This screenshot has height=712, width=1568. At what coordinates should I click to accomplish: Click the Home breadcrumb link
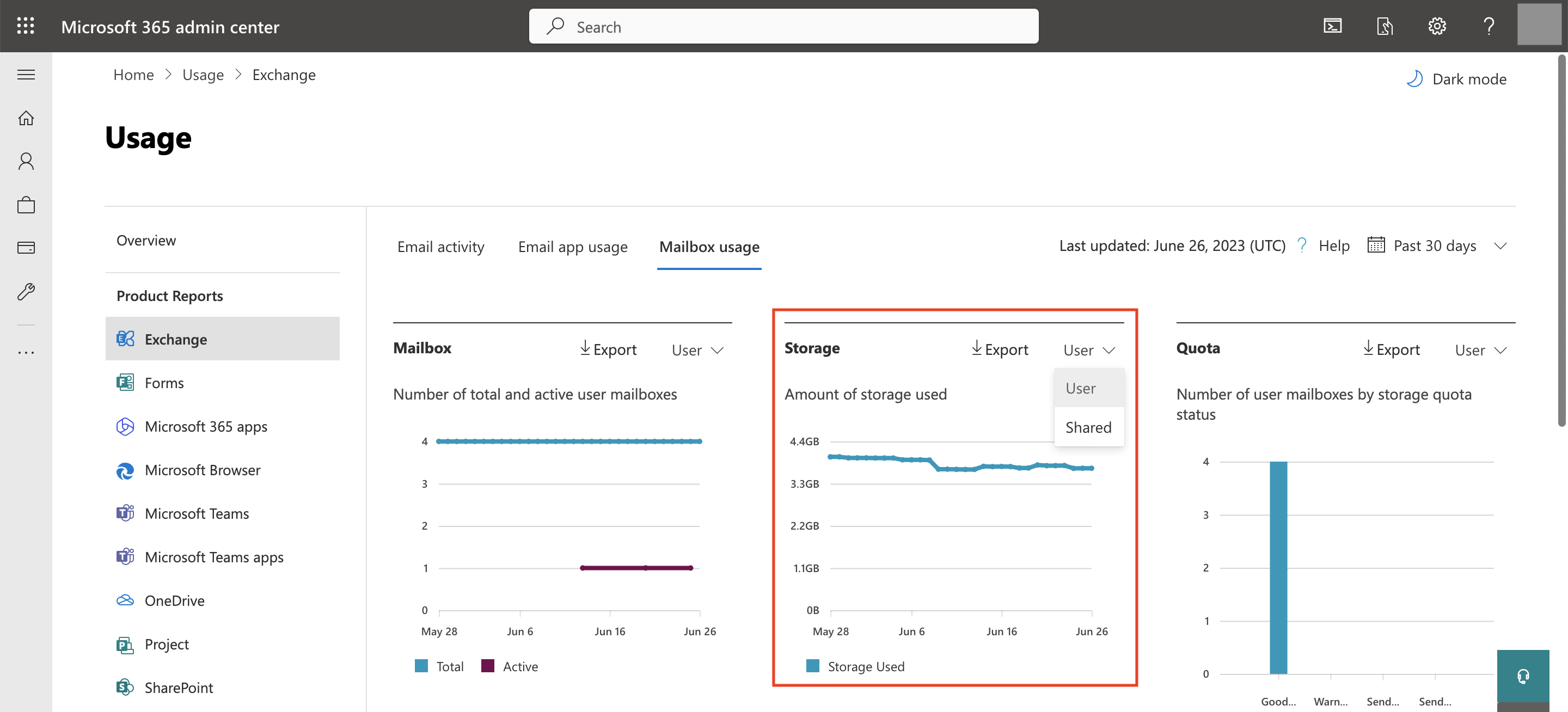(x=133, y=74)
